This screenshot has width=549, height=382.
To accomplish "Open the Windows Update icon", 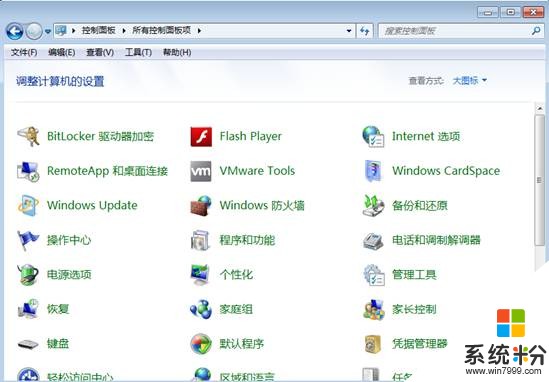I will pos(28,205).
